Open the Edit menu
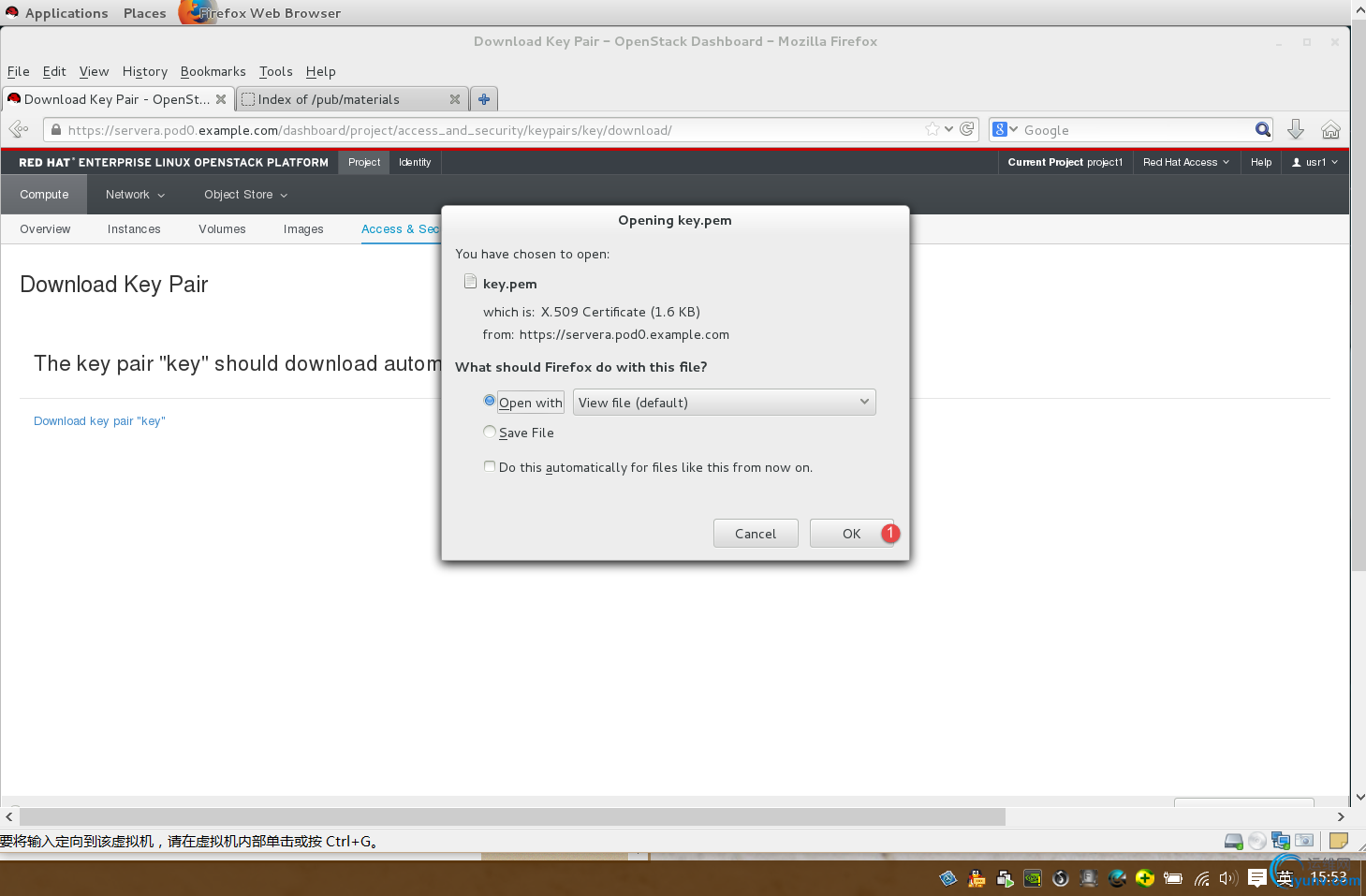 point(54,71)
